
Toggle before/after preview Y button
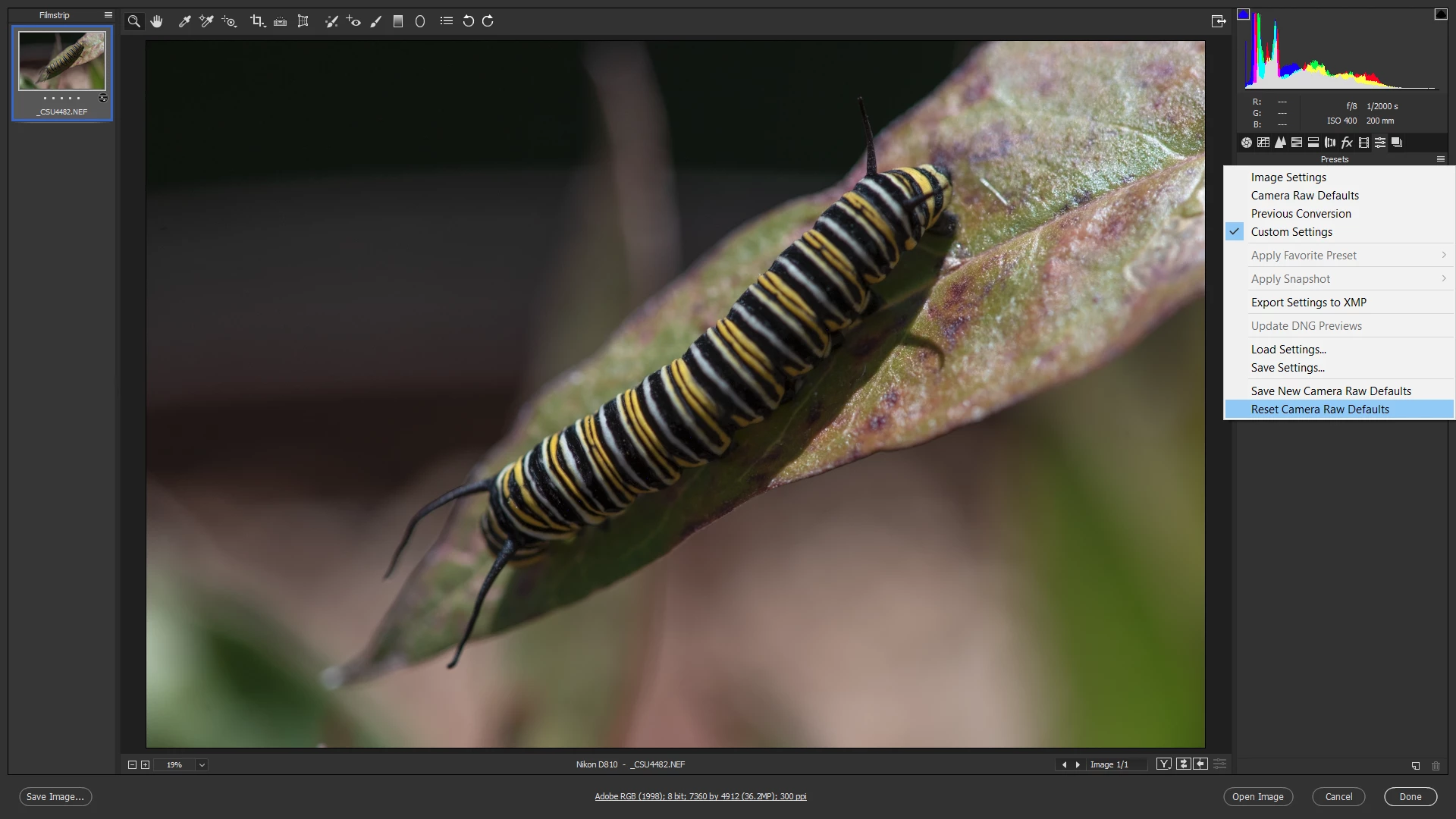1163,764
